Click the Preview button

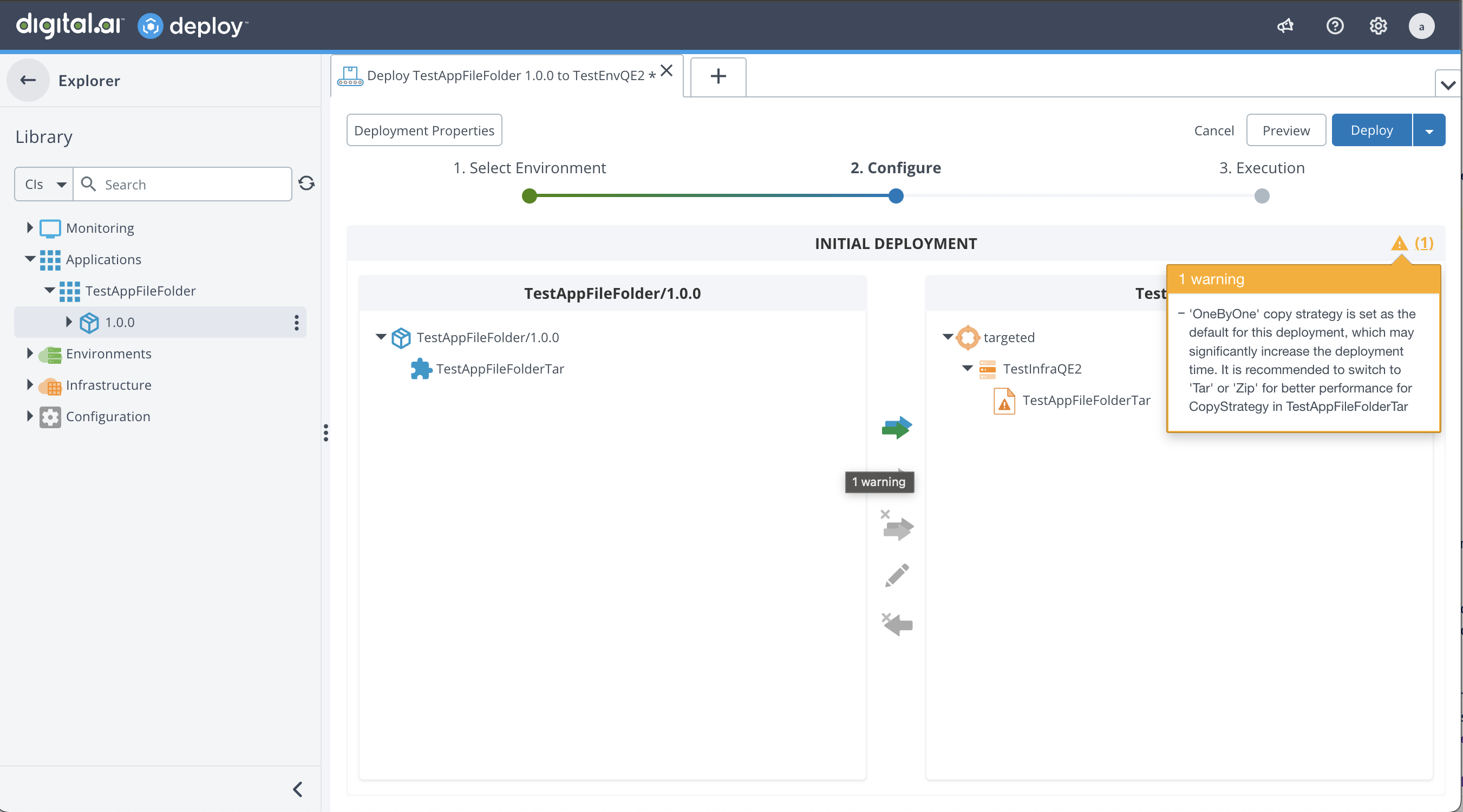click(1285, 130)
